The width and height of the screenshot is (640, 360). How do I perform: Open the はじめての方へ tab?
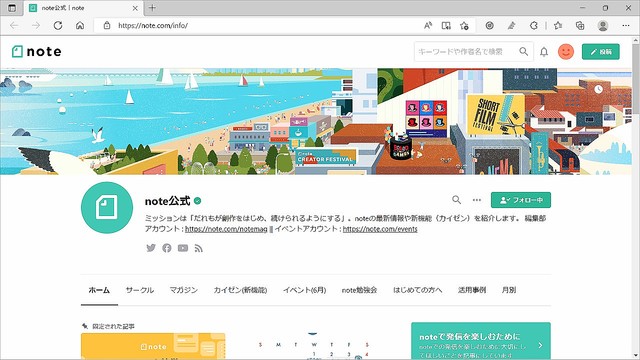point(417,290)
